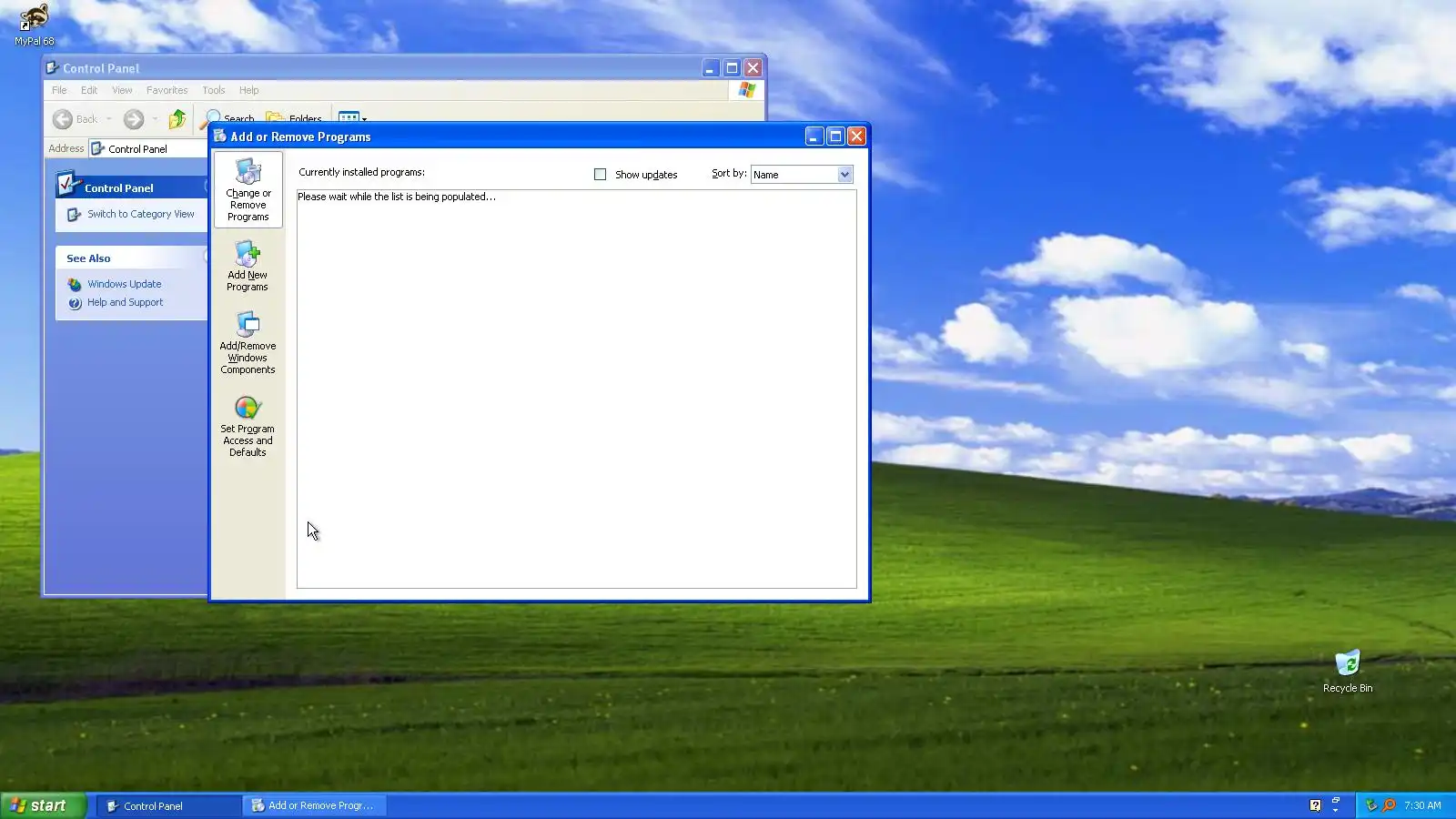Screen dimensions: 1456x819
Task: Go up one folder level in Control Panel
Action: pos(177,119)
